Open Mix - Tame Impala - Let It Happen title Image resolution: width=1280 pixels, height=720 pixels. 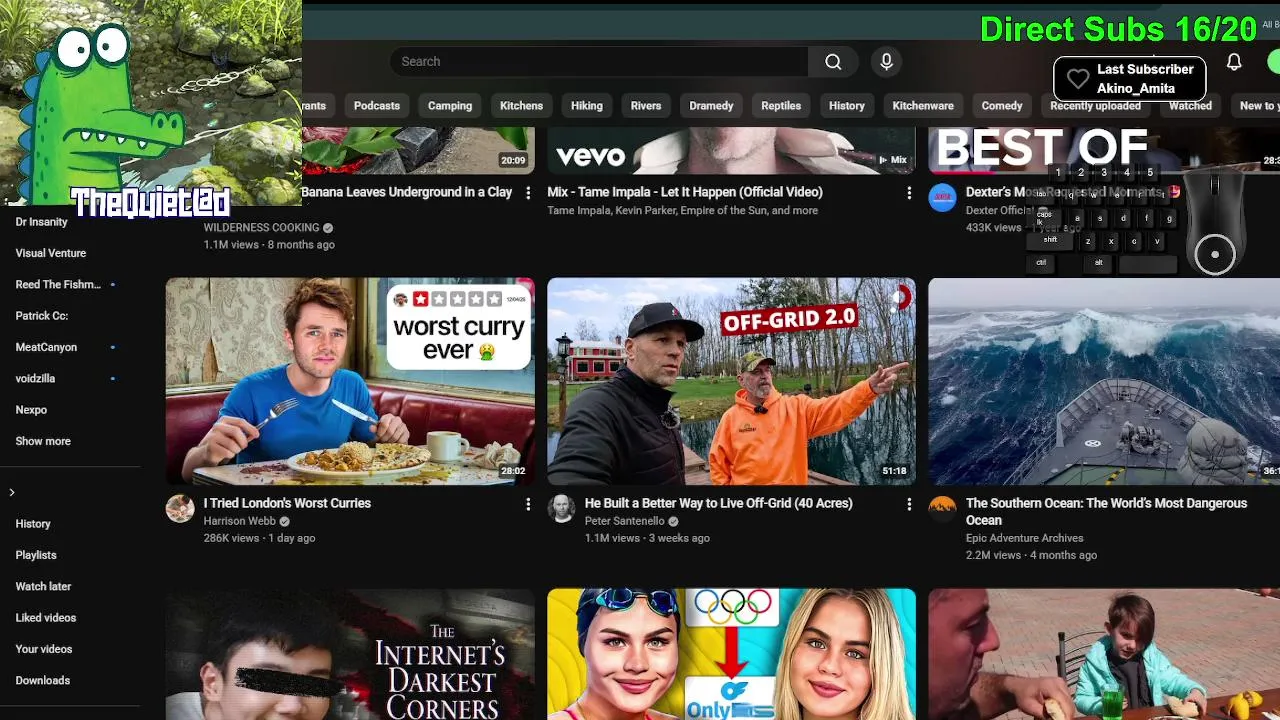(x=685, y=192)
